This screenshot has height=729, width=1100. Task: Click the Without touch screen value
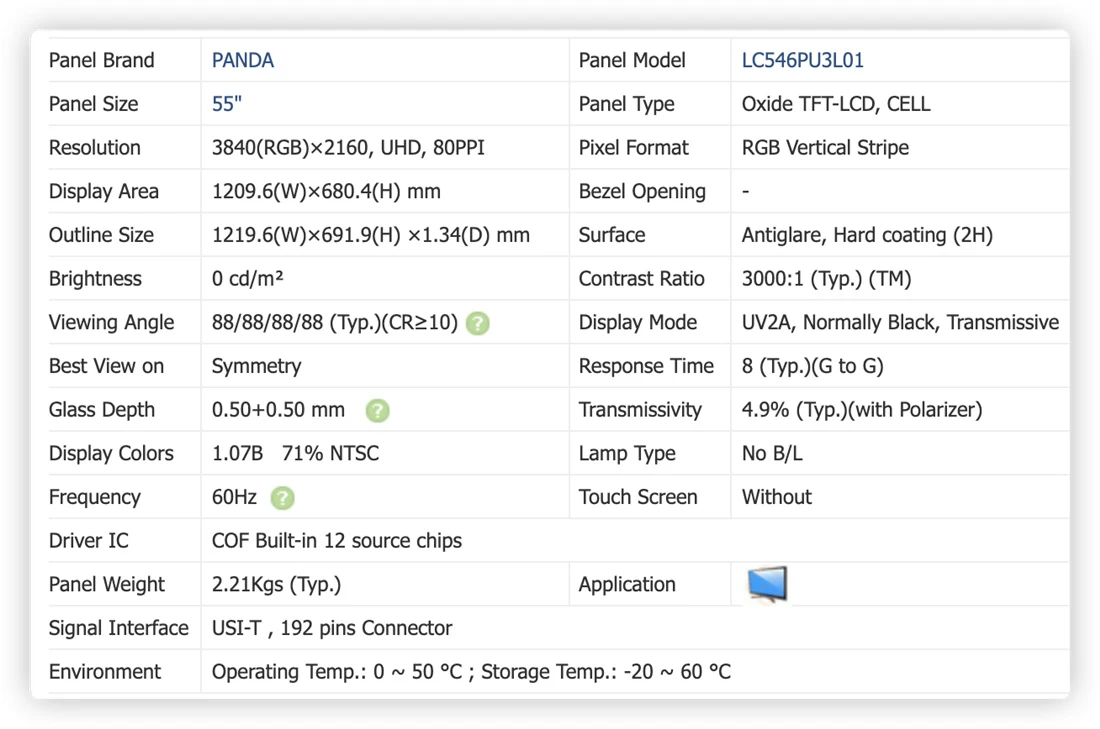point(777,497)
